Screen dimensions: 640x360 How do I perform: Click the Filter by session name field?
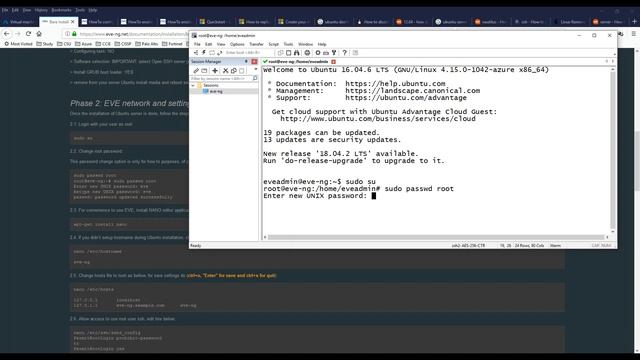(x=221, y=78)
